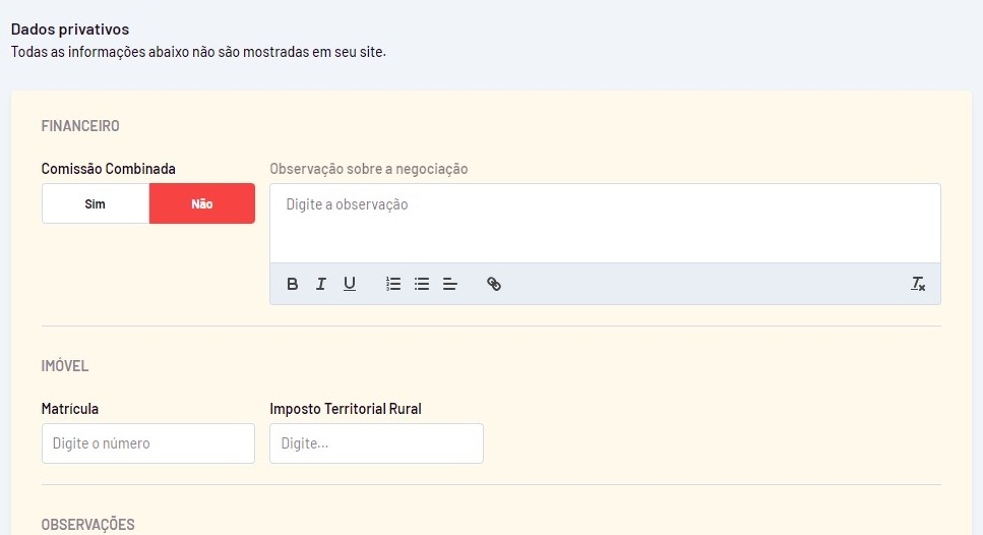
Task: Click the 'Observação sobre a negociação' label
Action: (x=368, y=169)
